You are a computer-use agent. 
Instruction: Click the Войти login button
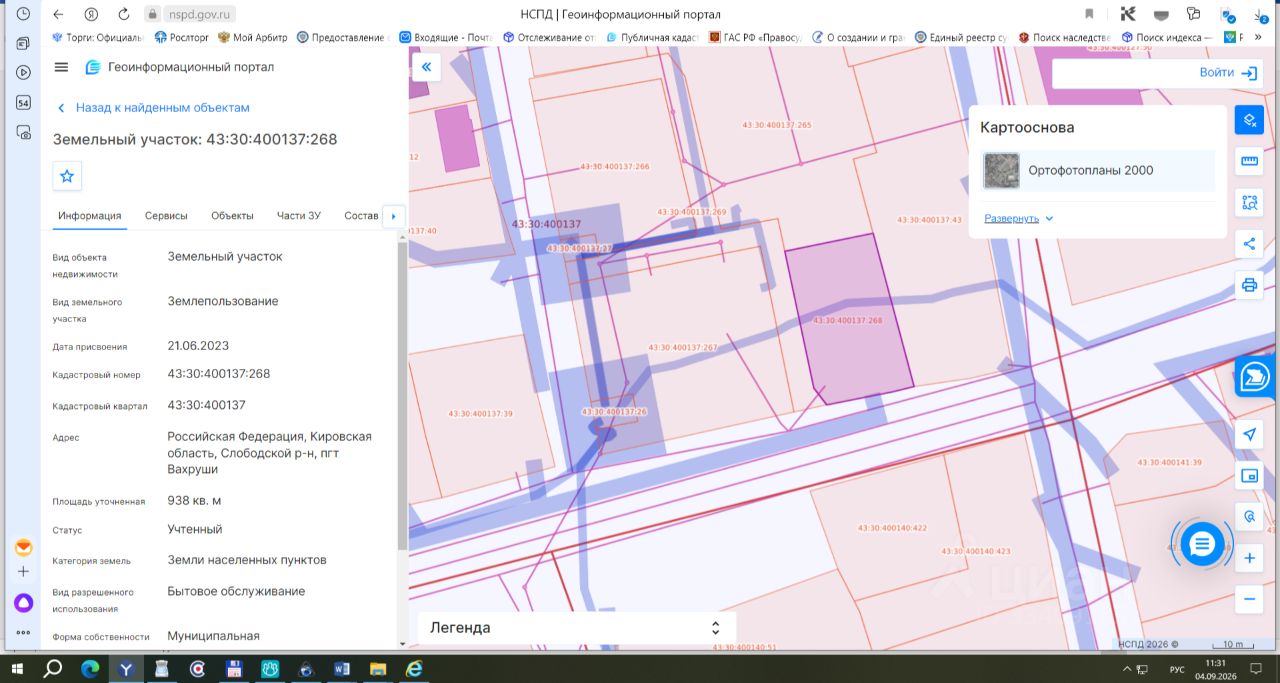click(x=1229, y=73)
